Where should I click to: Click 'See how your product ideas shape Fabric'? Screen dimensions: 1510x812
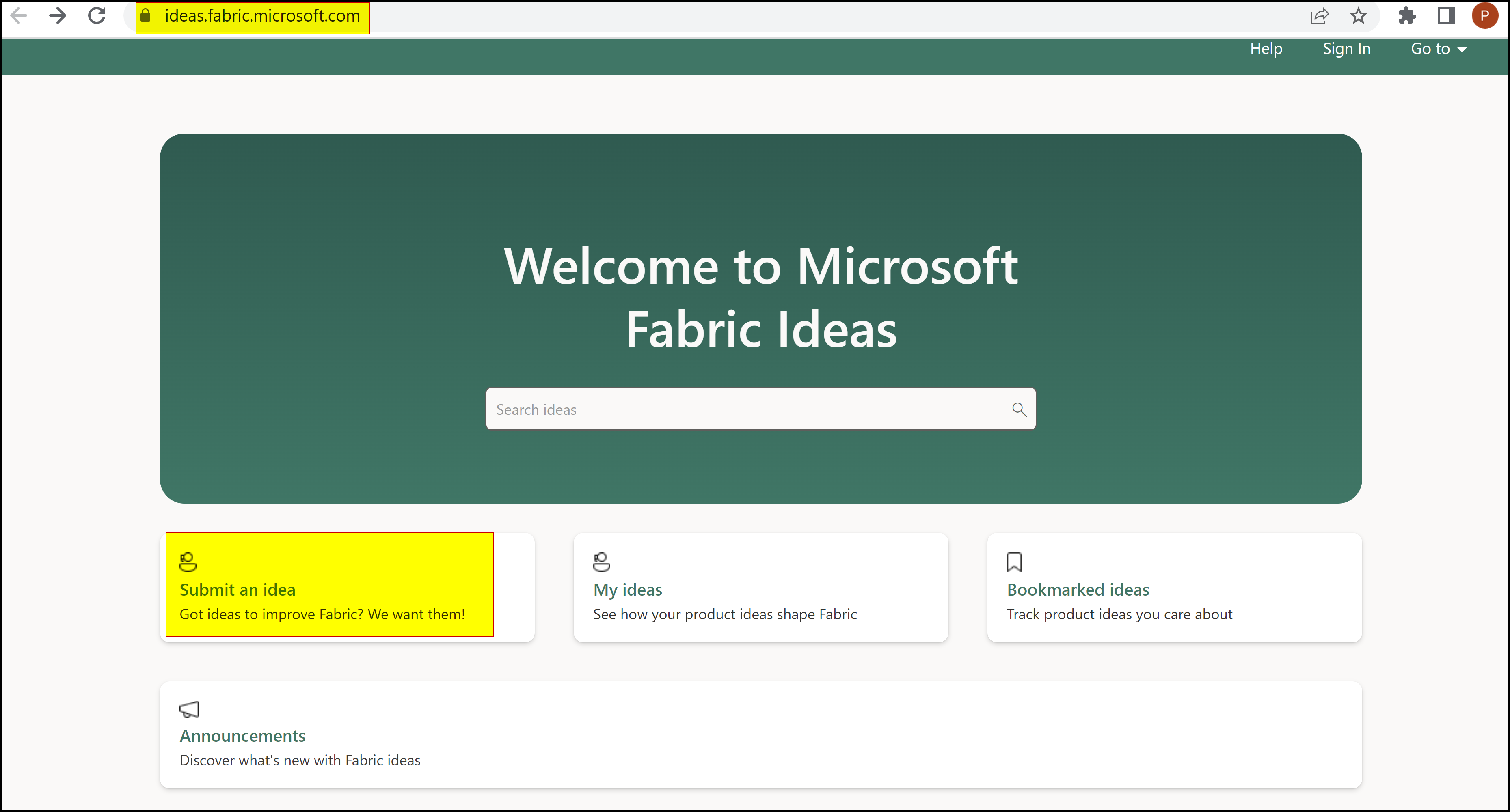[725, 614]
